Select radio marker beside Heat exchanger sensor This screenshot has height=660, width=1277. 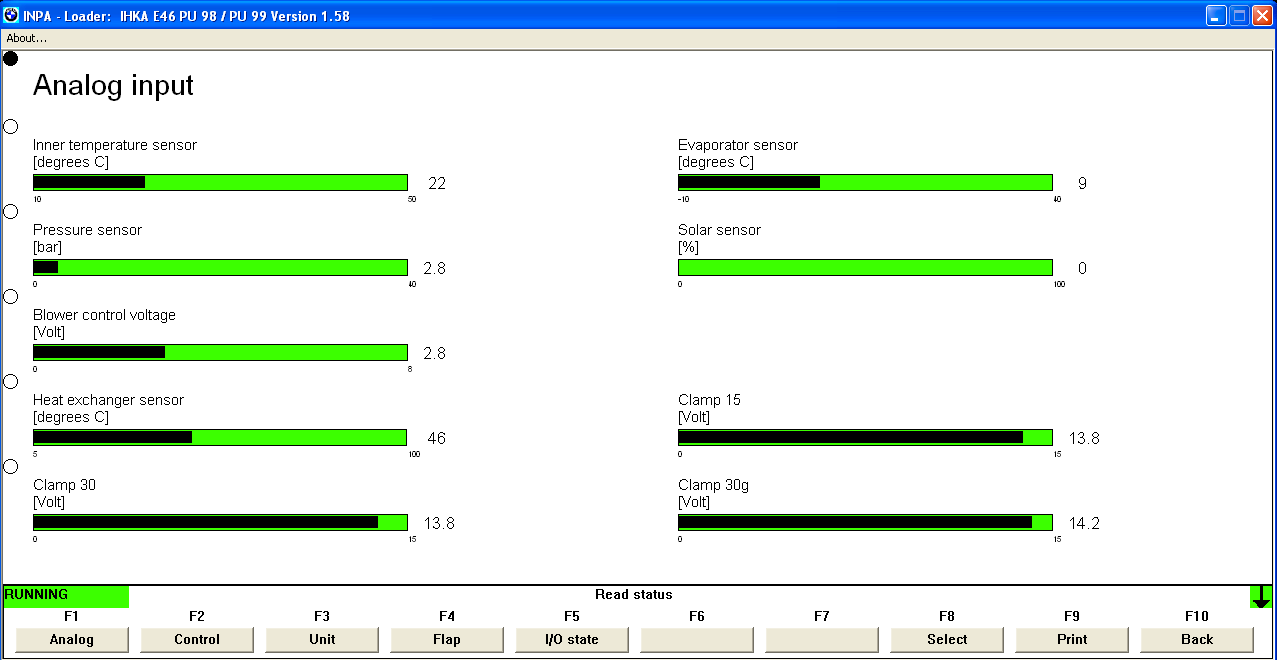pyautogui.click(x=11, y=382)
